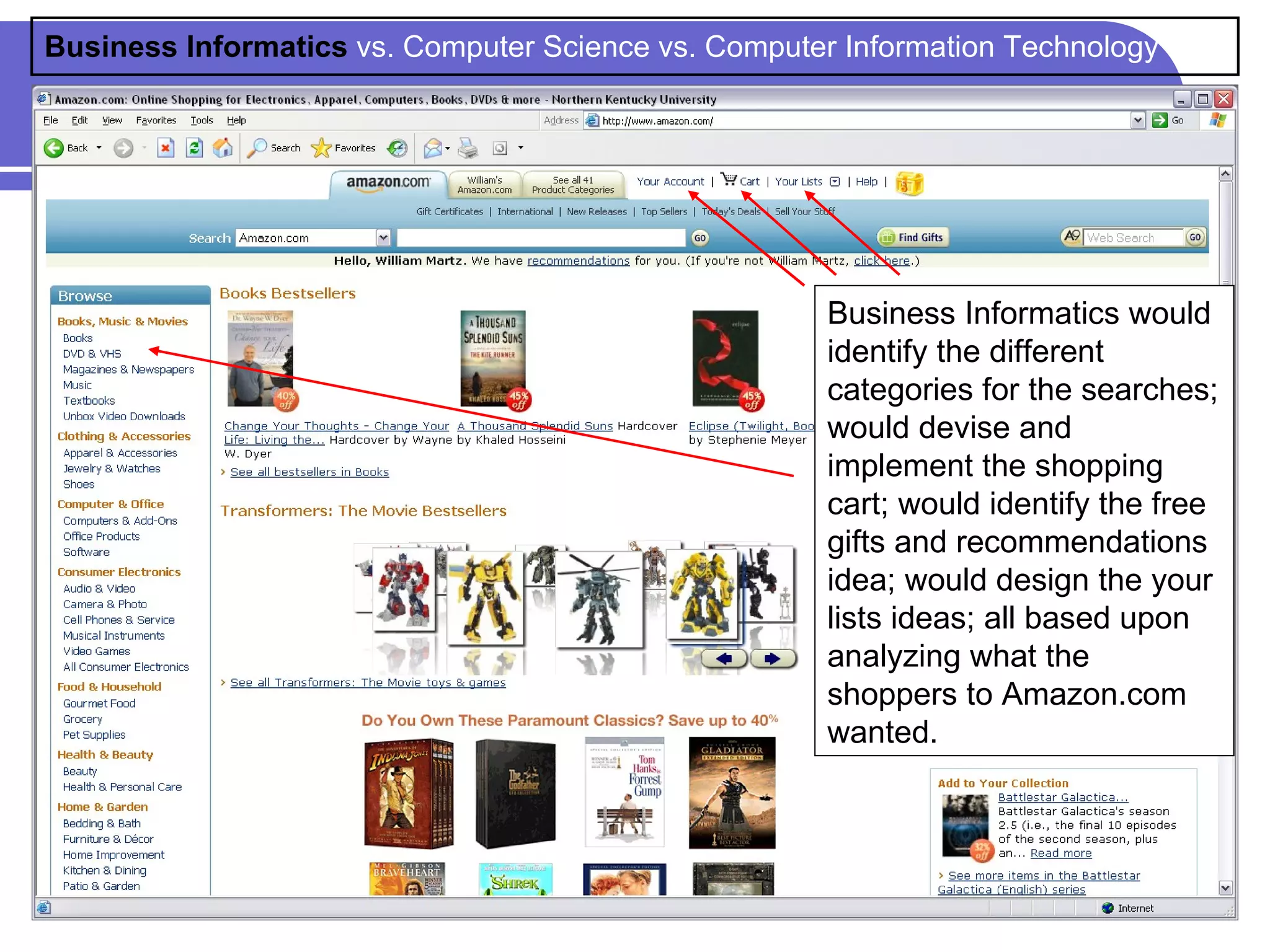Expand the Your Lists dropdown arrow

(x=835, y=182)
